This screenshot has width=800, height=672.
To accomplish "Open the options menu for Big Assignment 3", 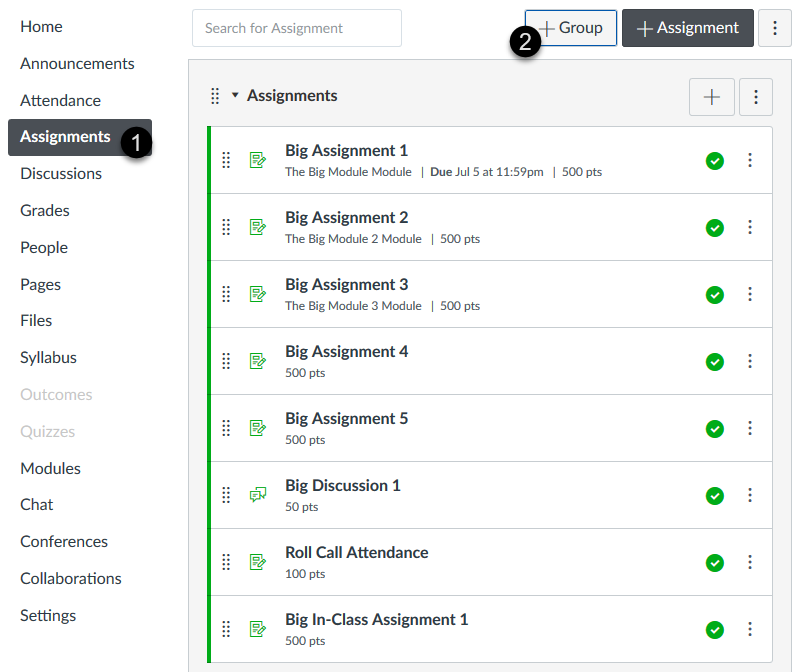I will [x=750, y=294].
